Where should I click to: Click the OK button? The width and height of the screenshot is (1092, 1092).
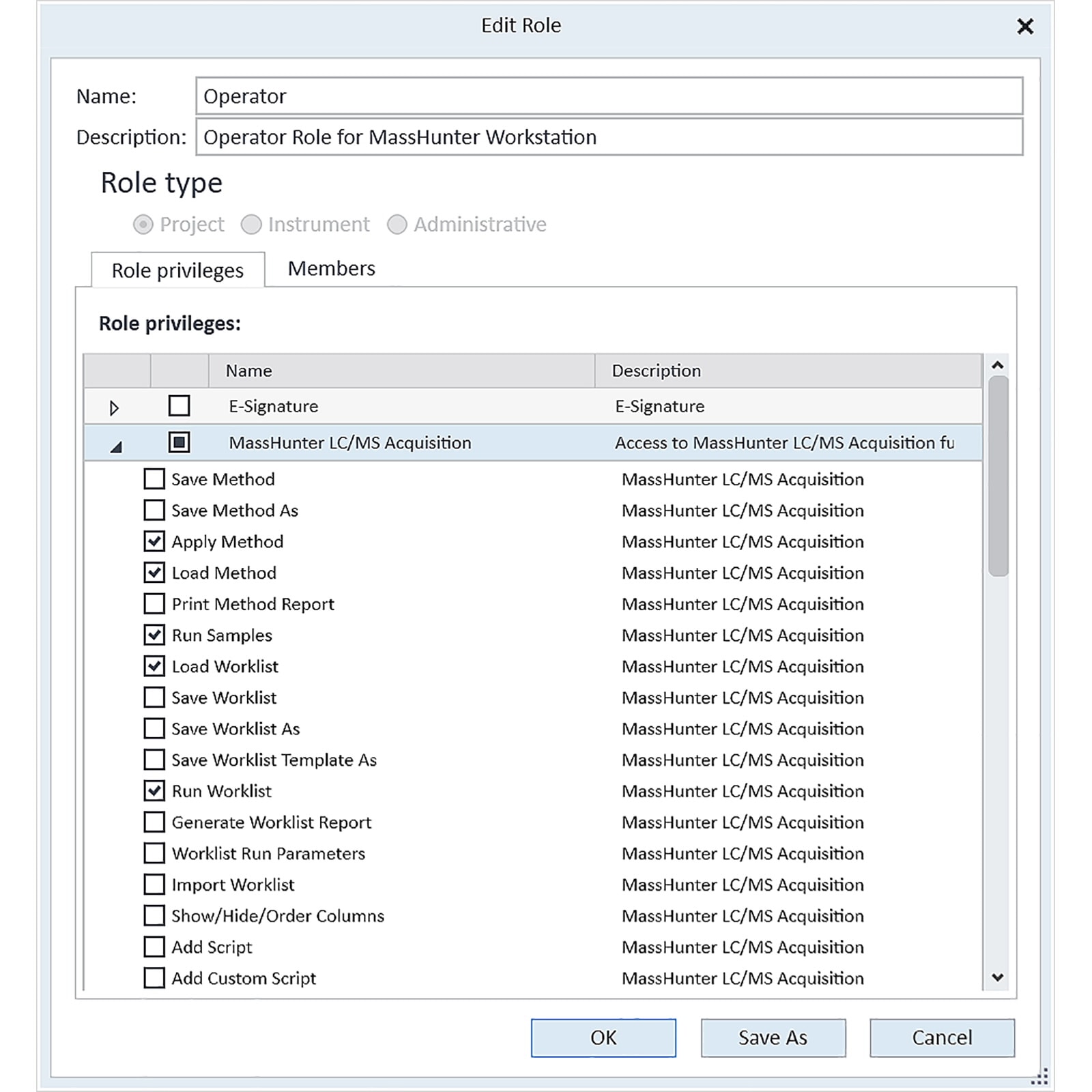click(603, 1037)
